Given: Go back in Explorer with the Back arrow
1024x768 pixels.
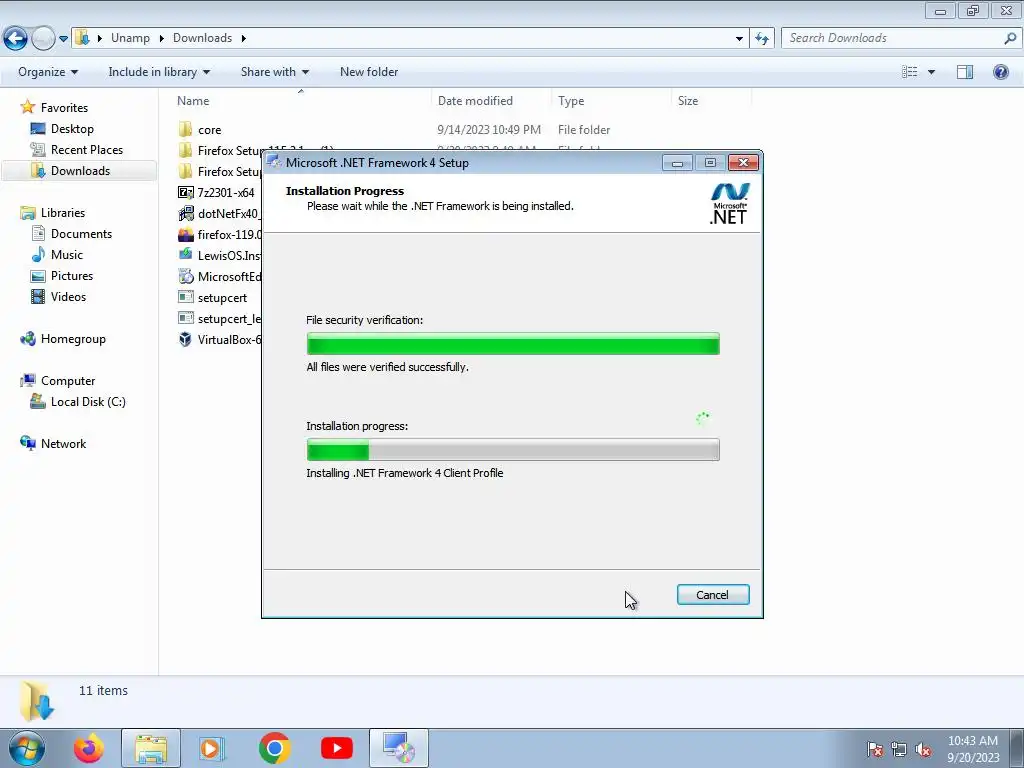Looking at the screenshot, I should coord(15,39).
